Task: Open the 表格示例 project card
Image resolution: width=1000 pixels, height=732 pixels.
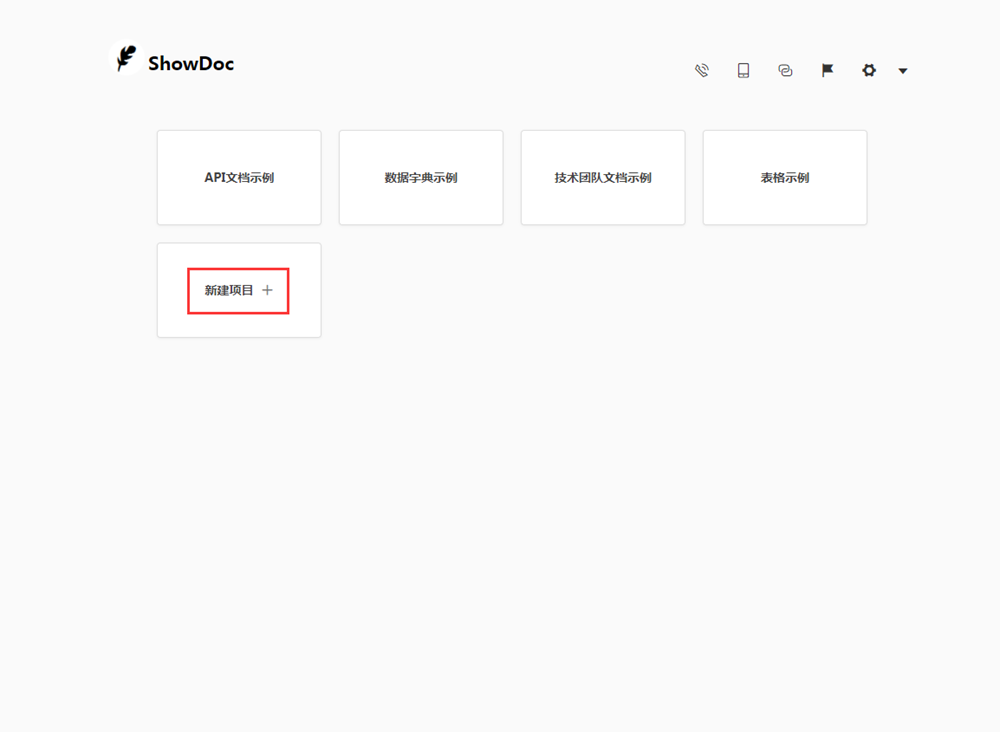Action: coord(785,177)
